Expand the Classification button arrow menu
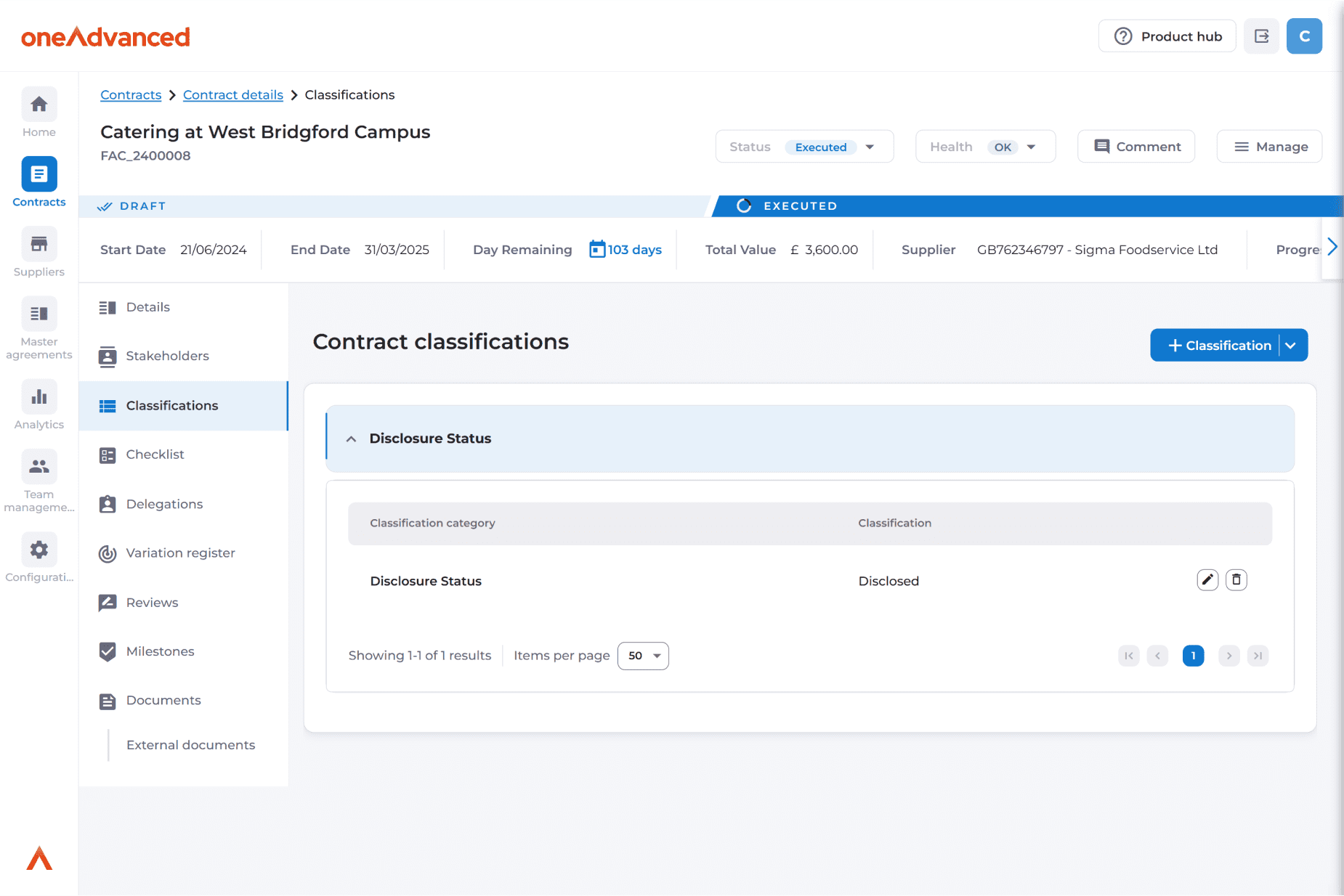Screen dimensions: 1344x896 [x=1291, y=346]
